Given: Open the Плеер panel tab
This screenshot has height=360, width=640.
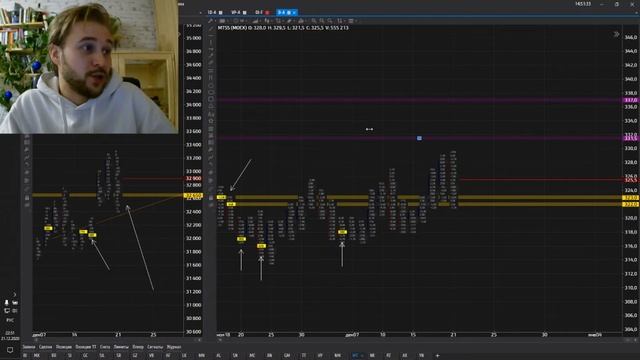Looking at the screenshot, I should point(138,347).
